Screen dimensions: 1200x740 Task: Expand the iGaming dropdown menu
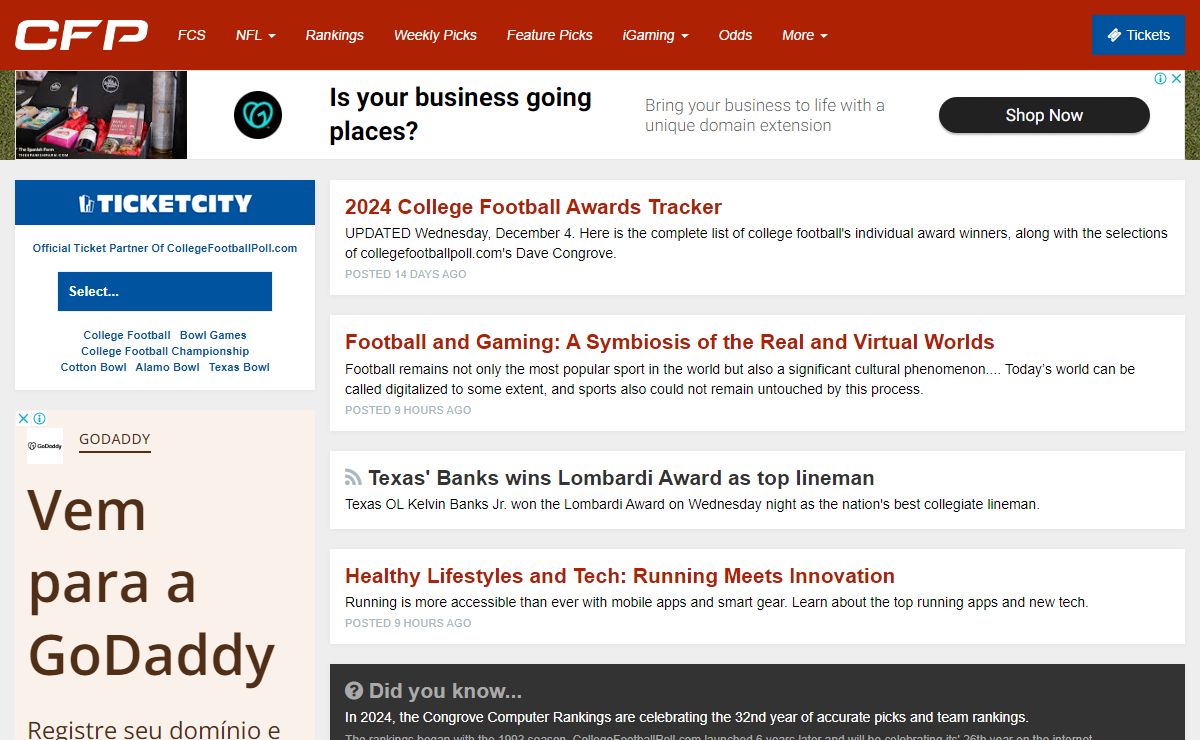pos(656,35)
